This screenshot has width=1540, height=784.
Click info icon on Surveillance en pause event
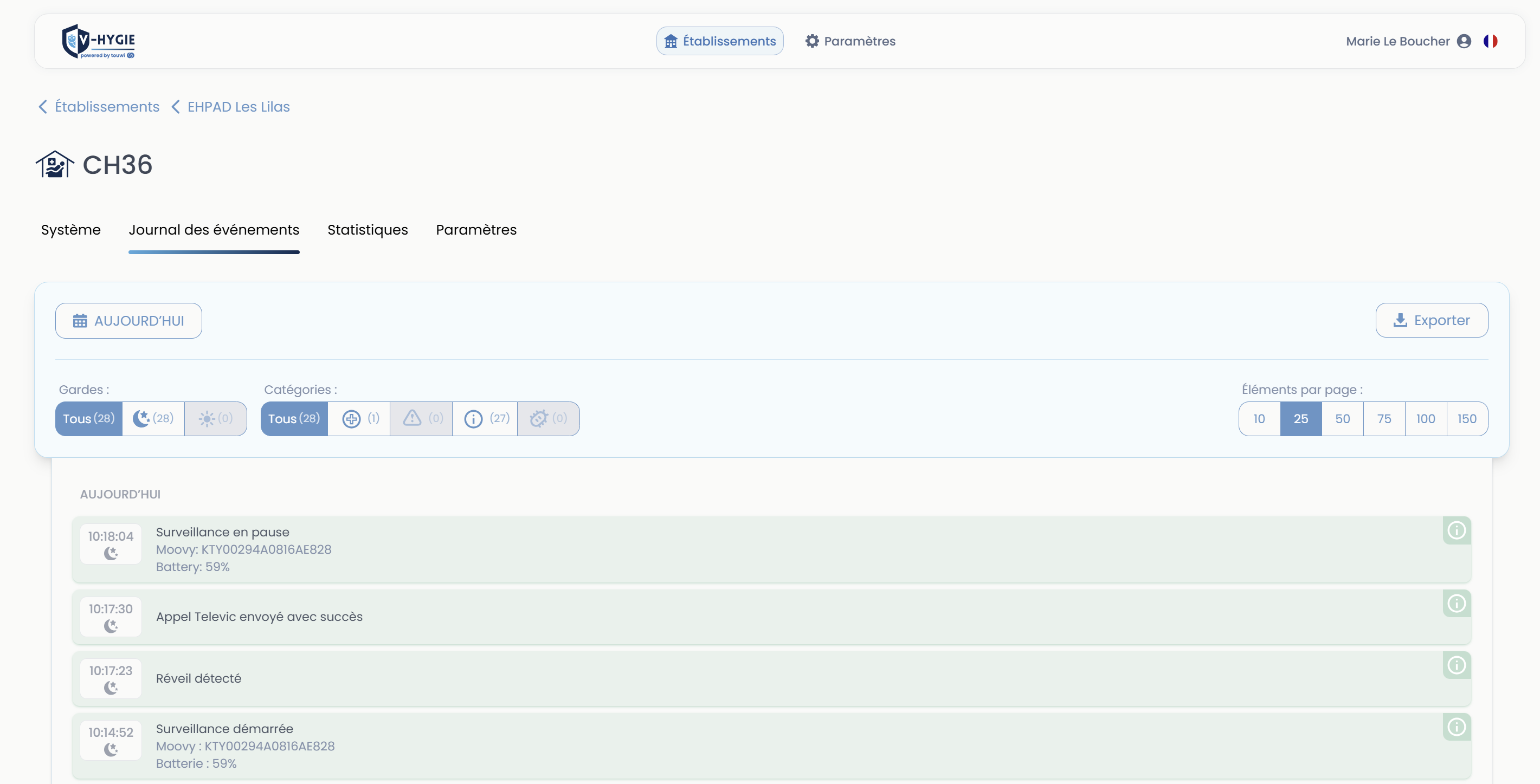click(x=1457, y=530)
